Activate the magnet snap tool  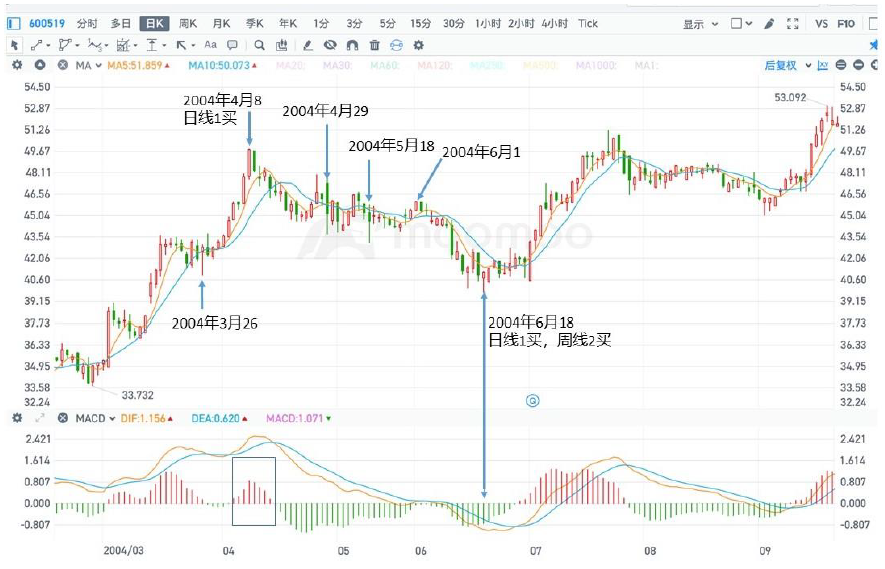351,45
